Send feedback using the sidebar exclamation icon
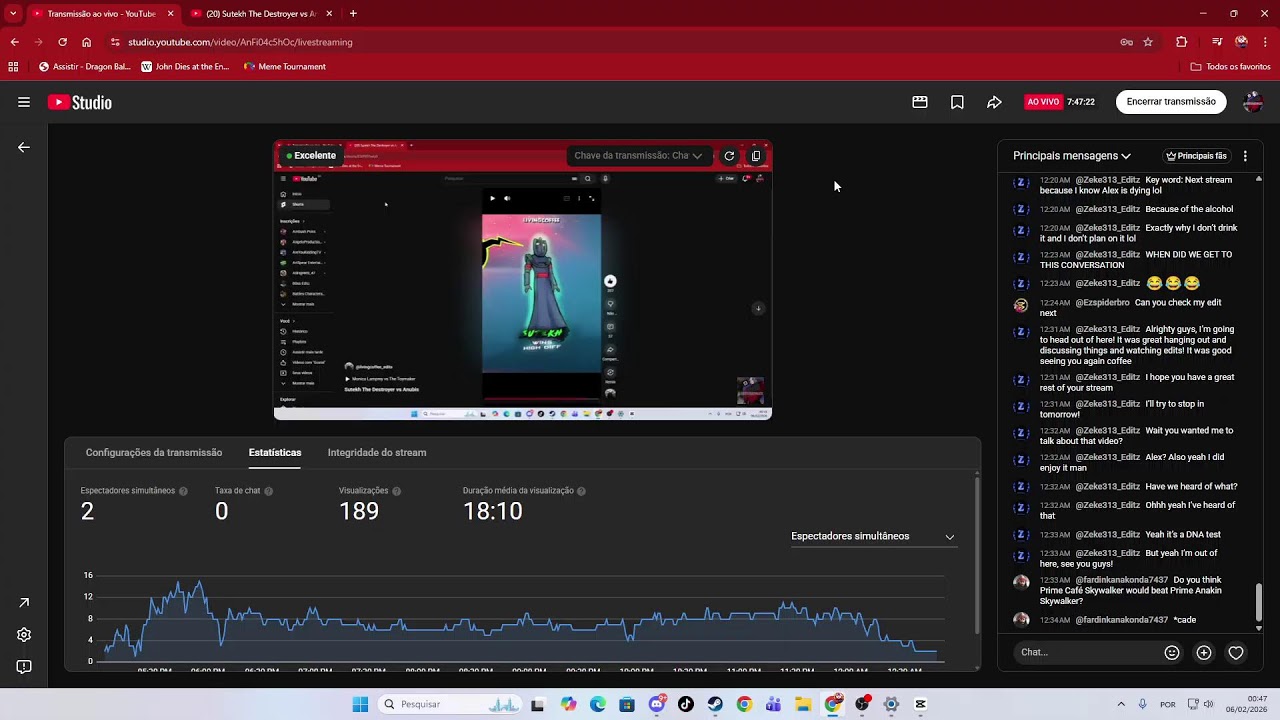 click(x=24, y=667)
